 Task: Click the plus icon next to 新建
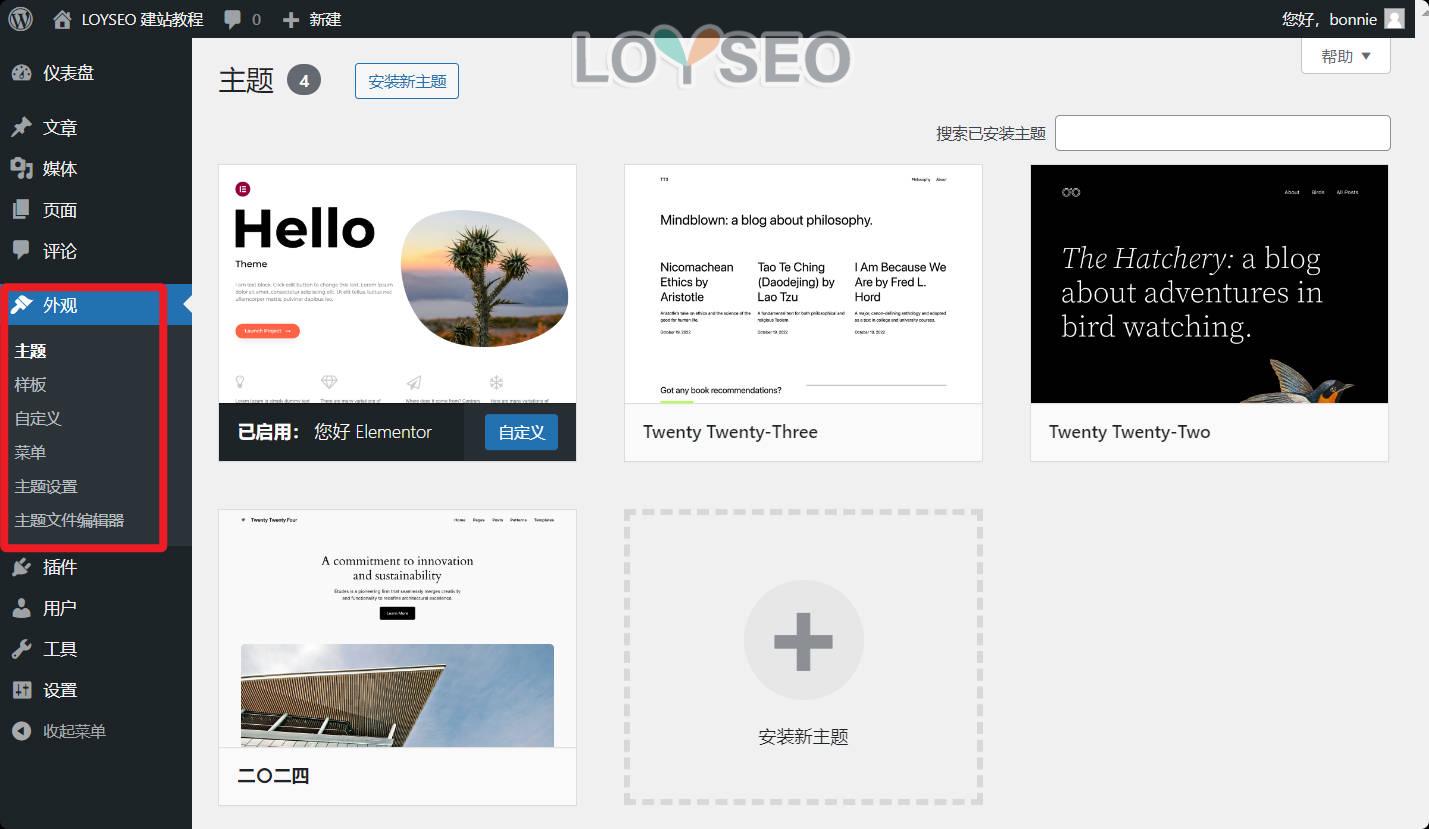[291, 19]
